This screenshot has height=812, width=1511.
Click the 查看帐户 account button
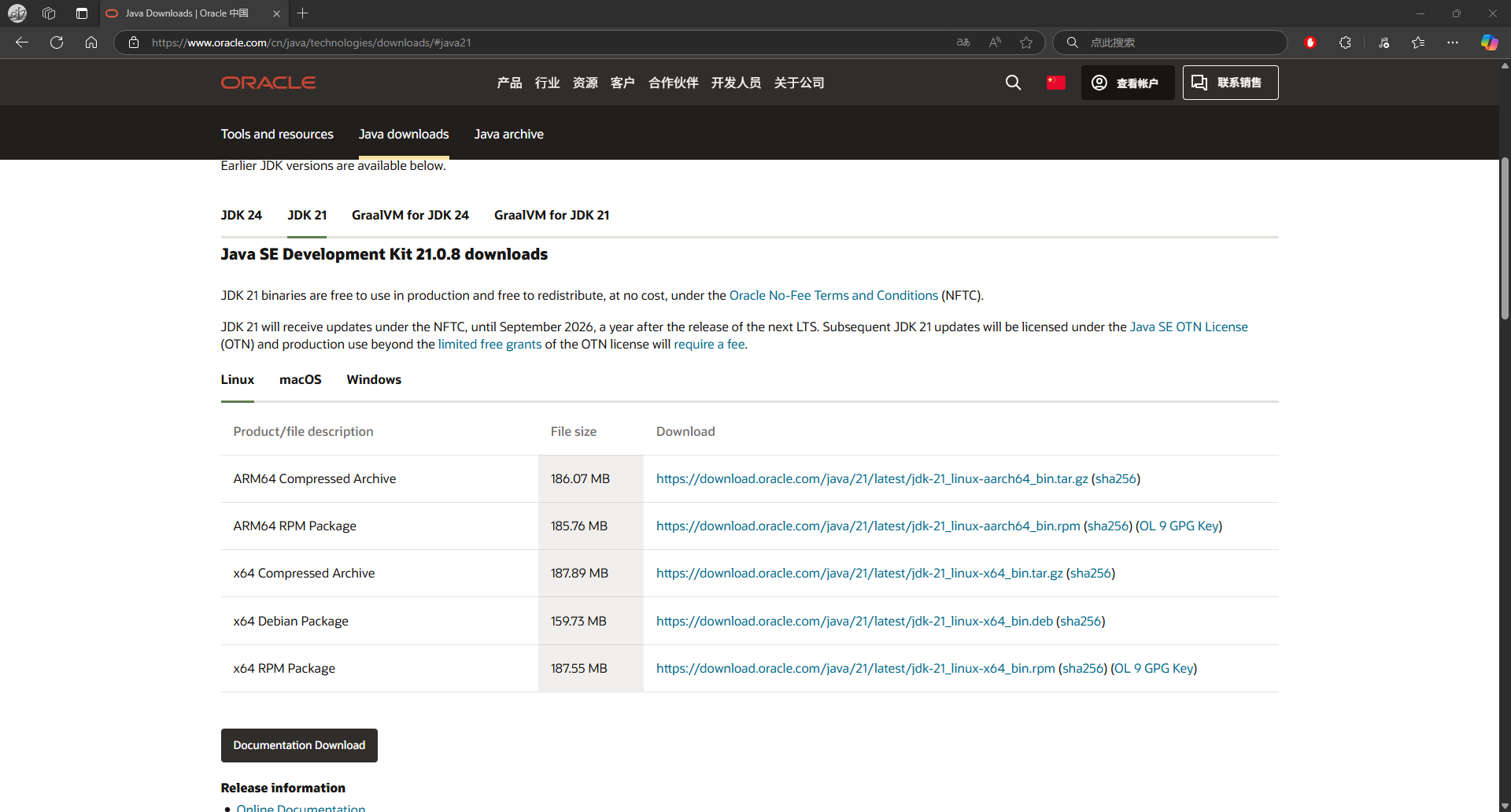tap(1127, 83)
